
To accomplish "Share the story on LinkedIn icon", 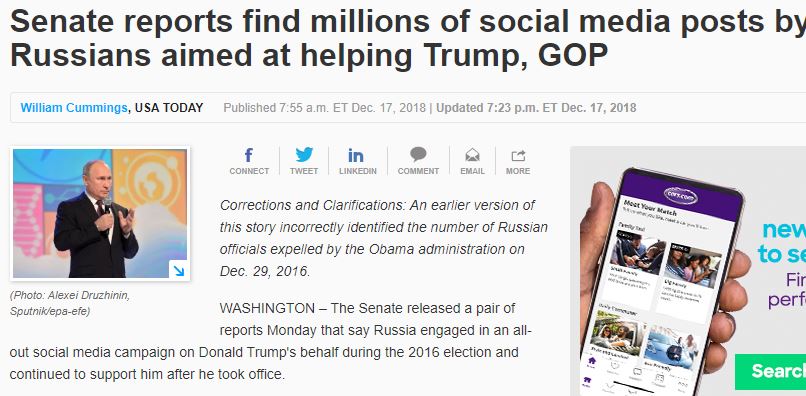I will [x=357, y=161].
